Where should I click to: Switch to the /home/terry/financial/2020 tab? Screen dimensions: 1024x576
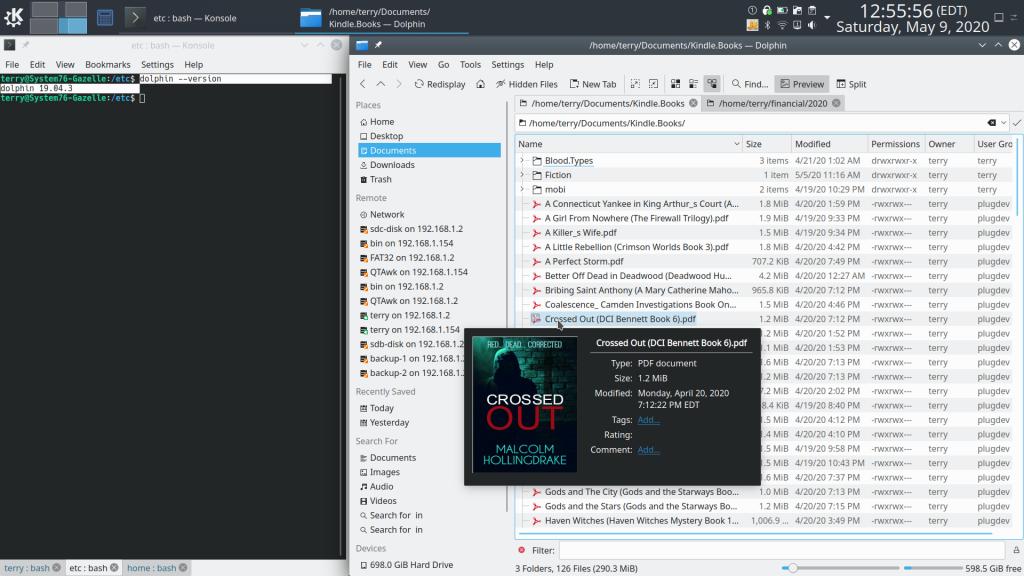772,103
